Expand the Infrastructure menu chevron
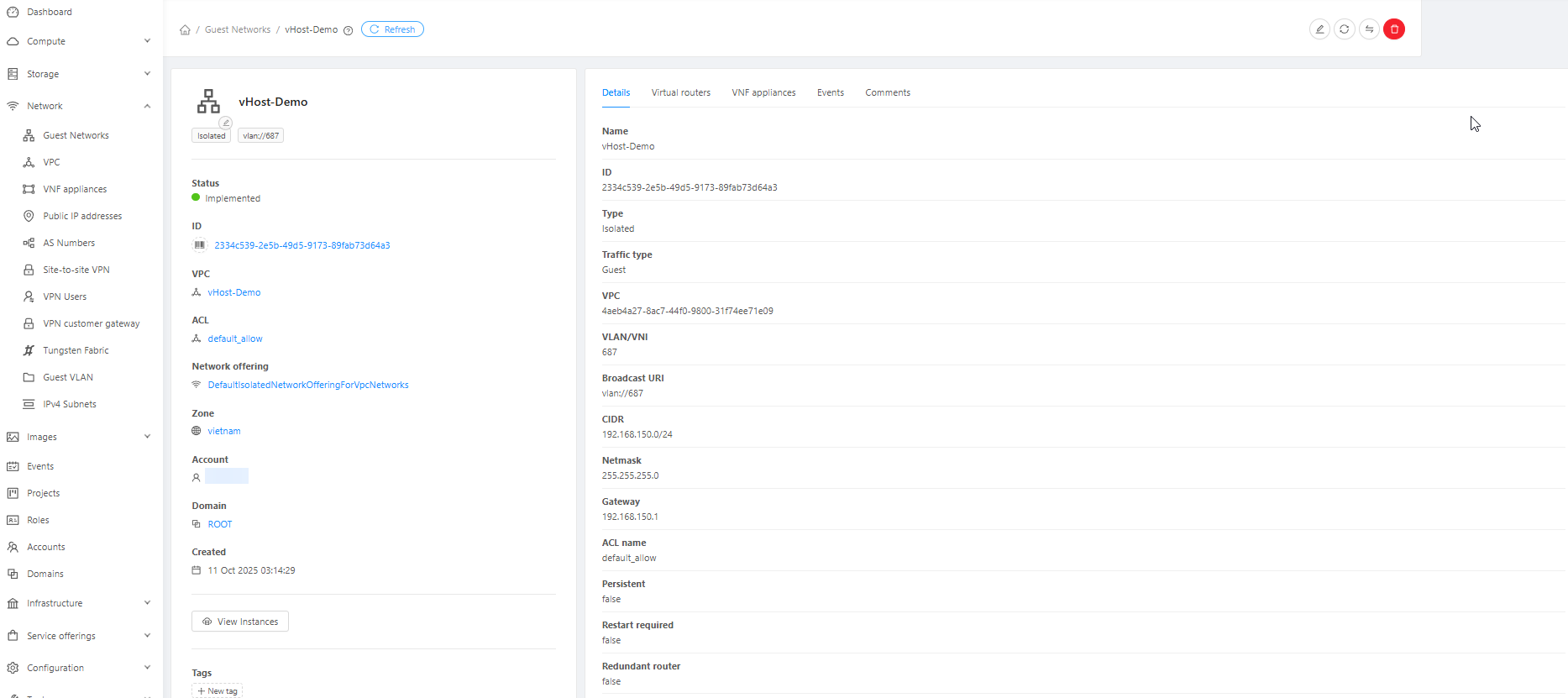This screenshot has width=1568, height=698. (x=147, y=603)
